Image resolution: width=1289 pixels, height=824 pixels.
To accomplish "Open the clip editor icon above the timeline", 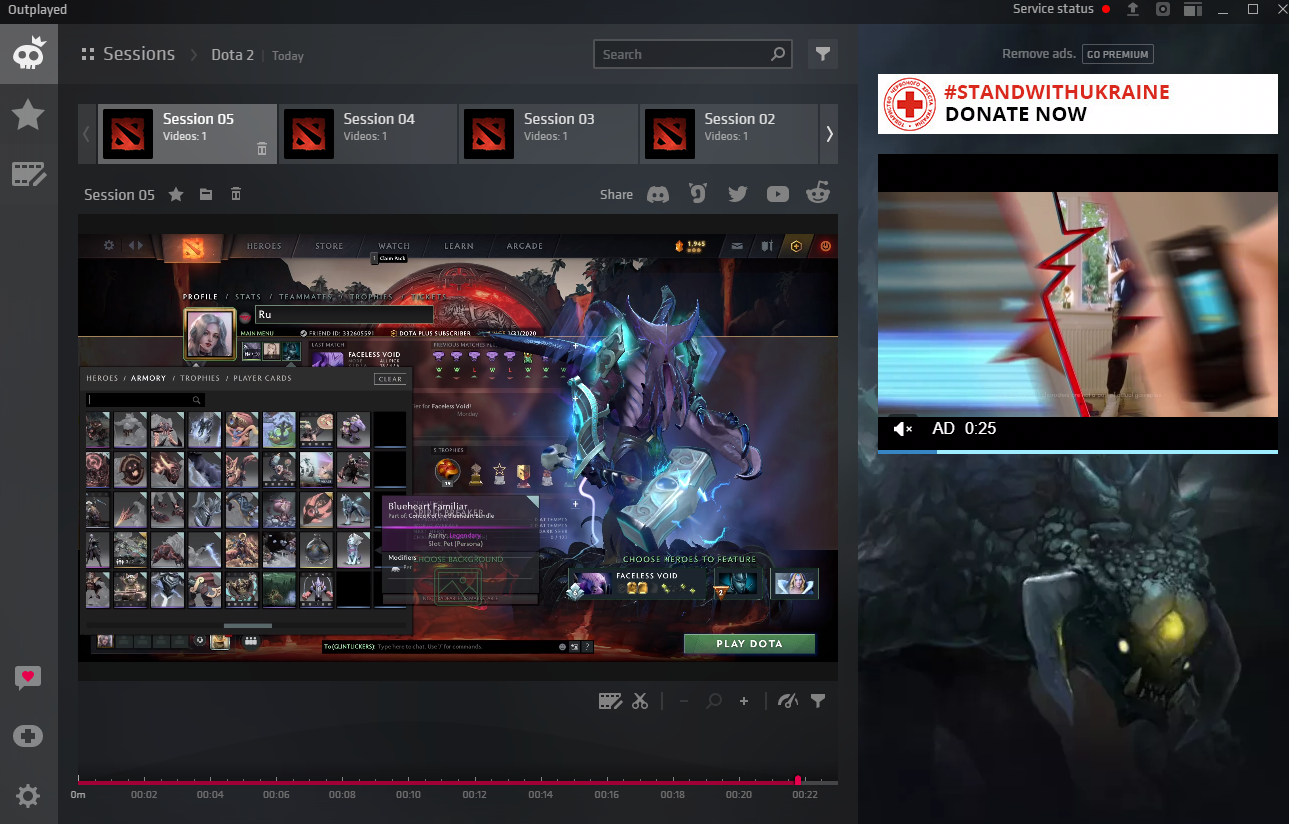I will [610, 701].
